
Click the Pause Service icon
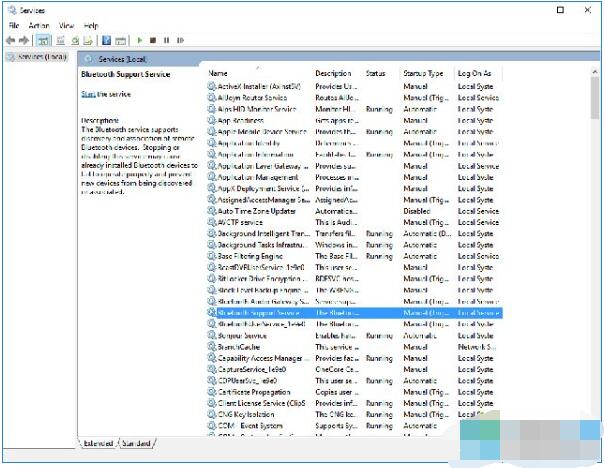tap(166, 40)
